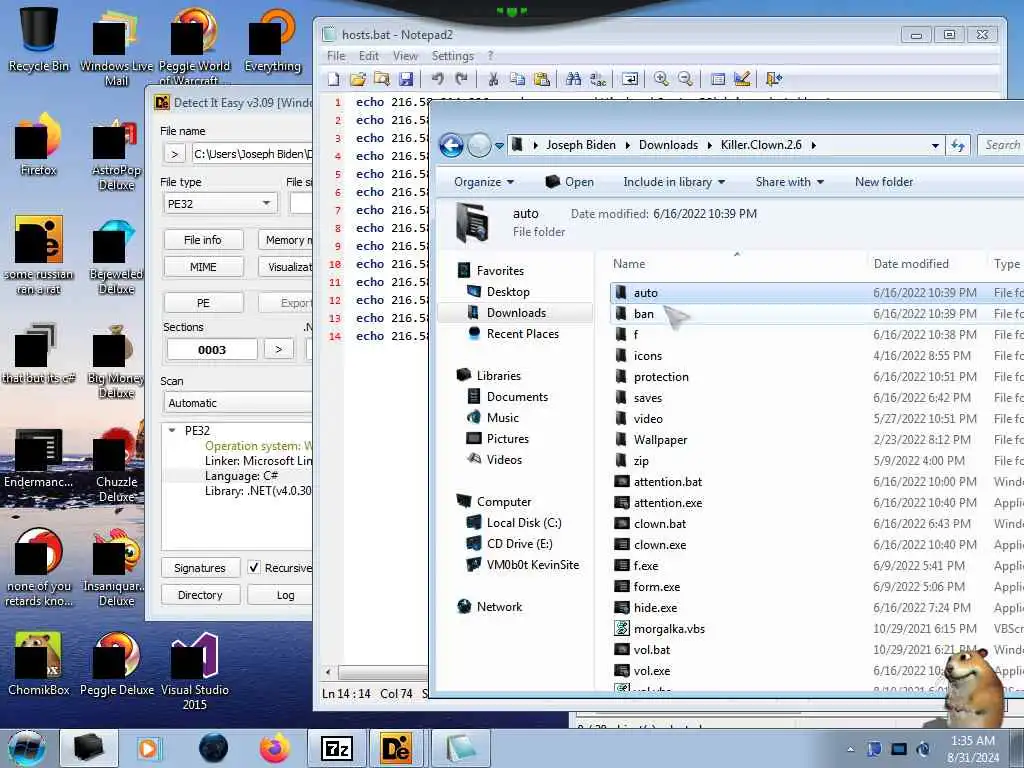The image size is (1024, 768).
Task: Click the Date modified column header
Action: 911,264
